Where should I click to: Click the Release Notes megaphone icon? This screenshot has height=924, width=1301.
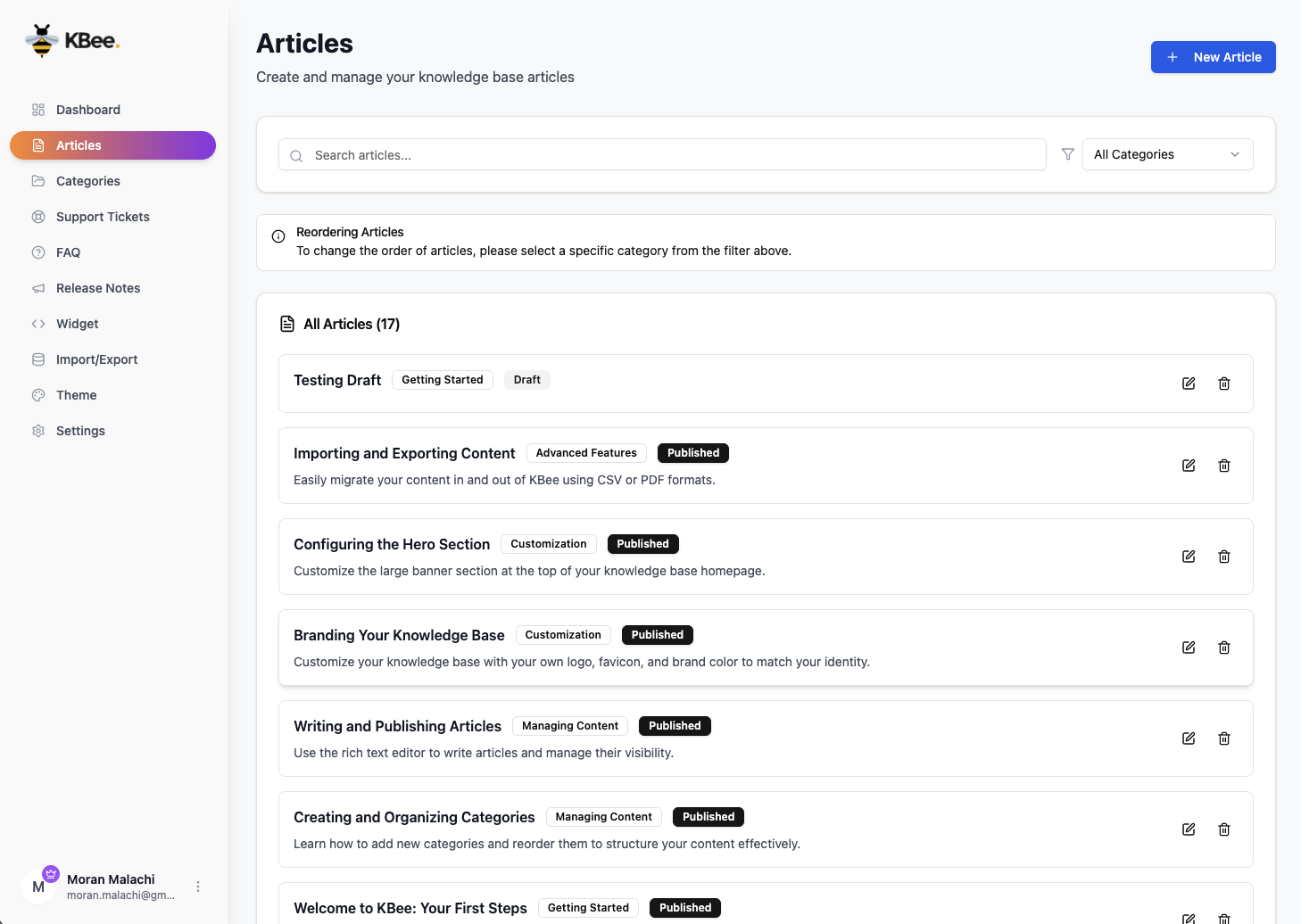pyautogui.click(x=37, y=287)
